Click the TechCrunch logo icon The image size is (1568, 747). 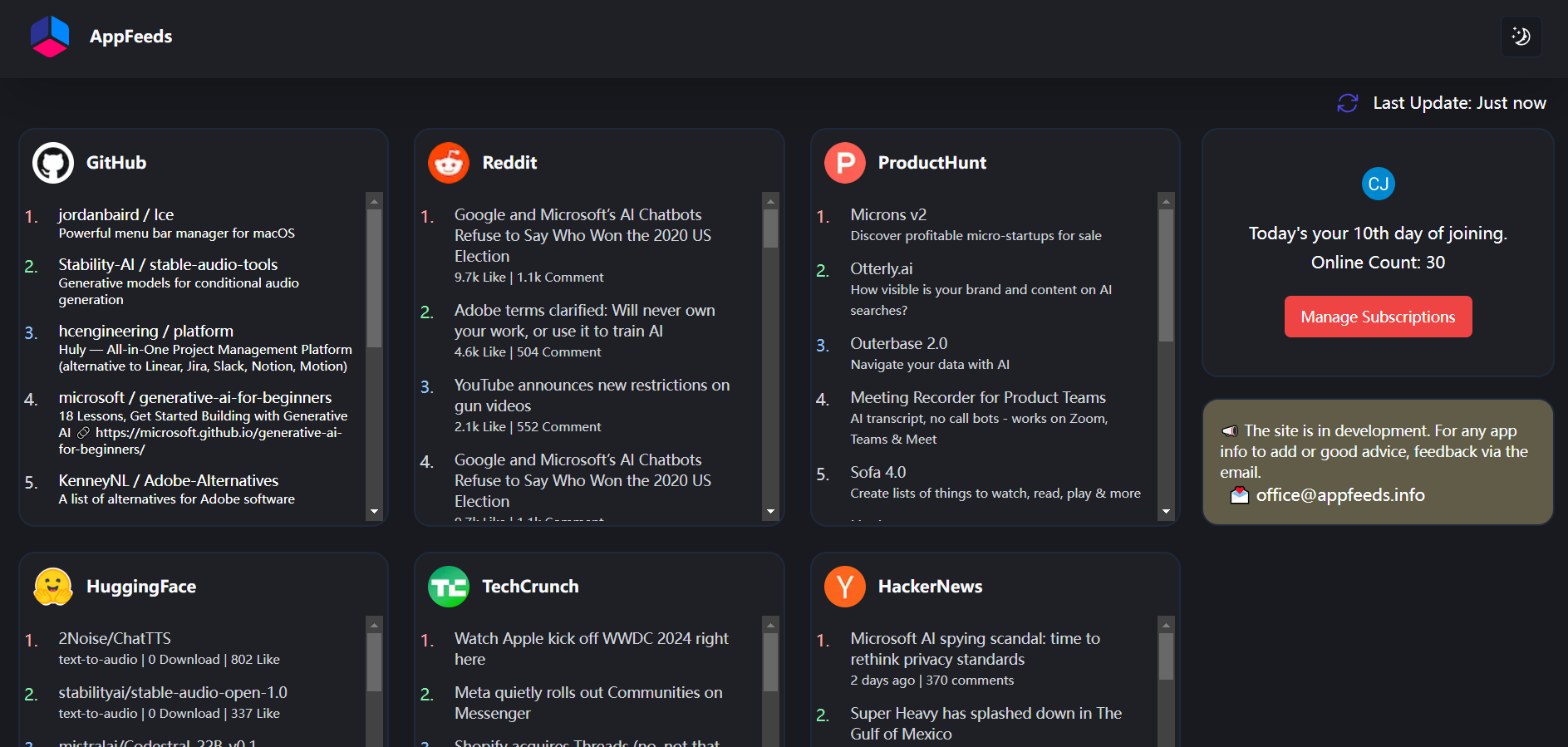tap(449, 587)
